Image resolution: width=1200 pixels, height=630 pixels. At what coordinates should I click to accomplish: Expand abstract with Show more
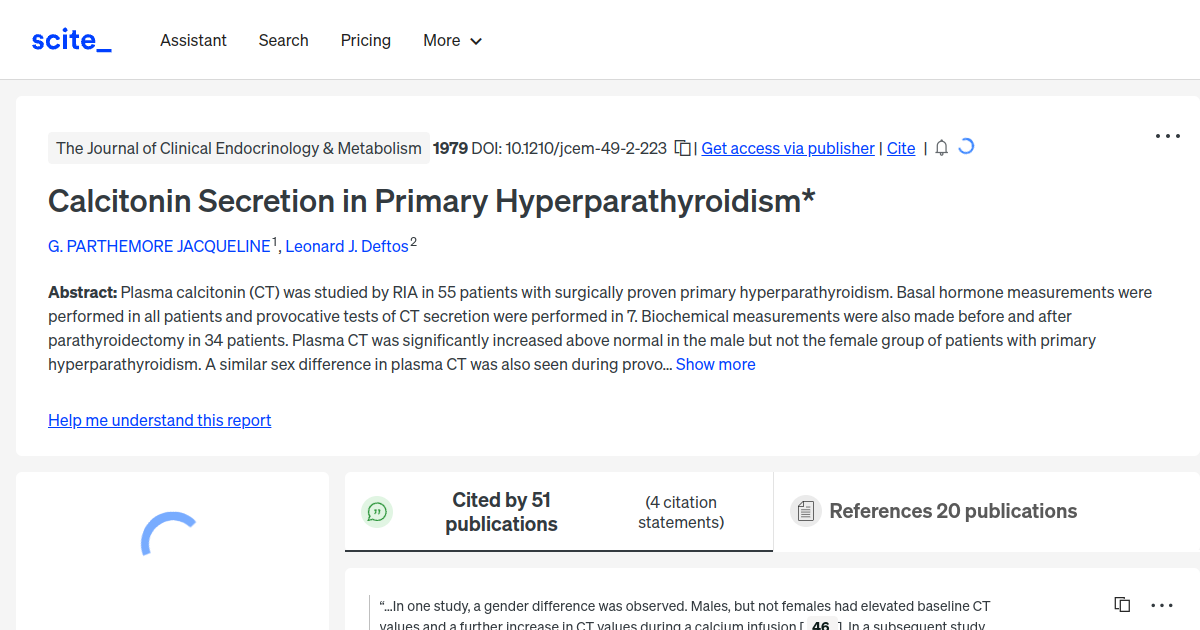[715, 364]
